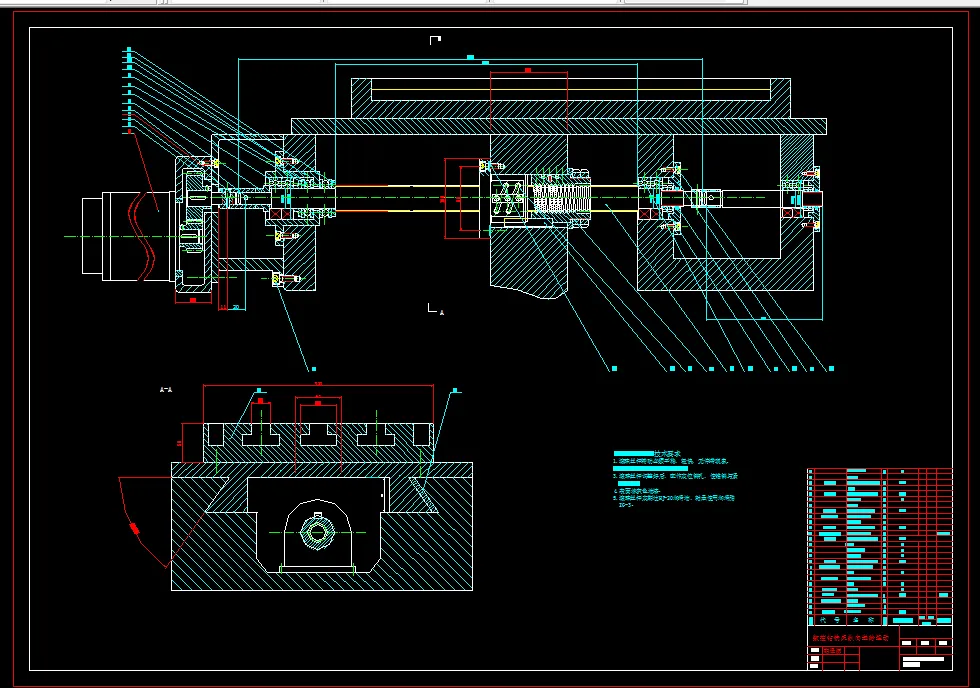The image size is (980, 688).
Task: Select the first numbered technical requirement line
Action: (671, 461)
